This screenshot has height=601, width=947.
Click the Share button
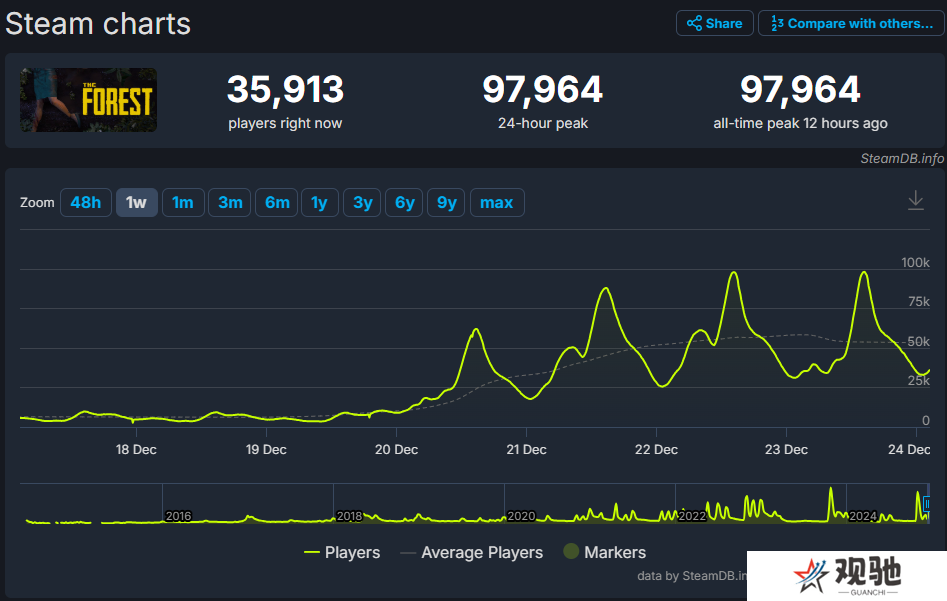[714, 24]
